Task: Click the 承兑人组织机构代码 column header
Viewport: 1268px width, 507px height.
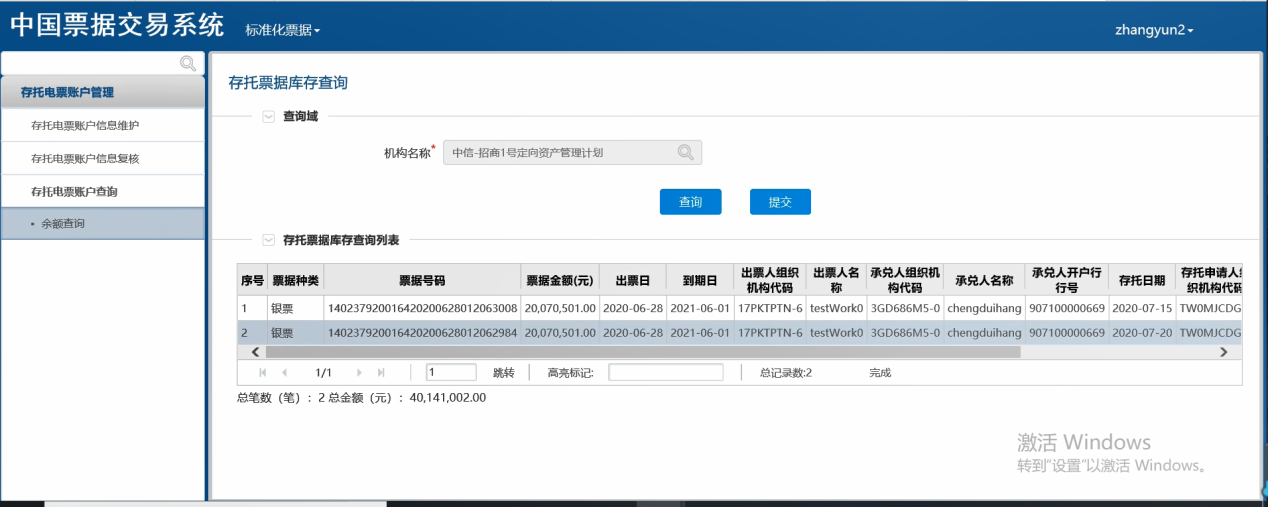Action: (x=905, y=281)
